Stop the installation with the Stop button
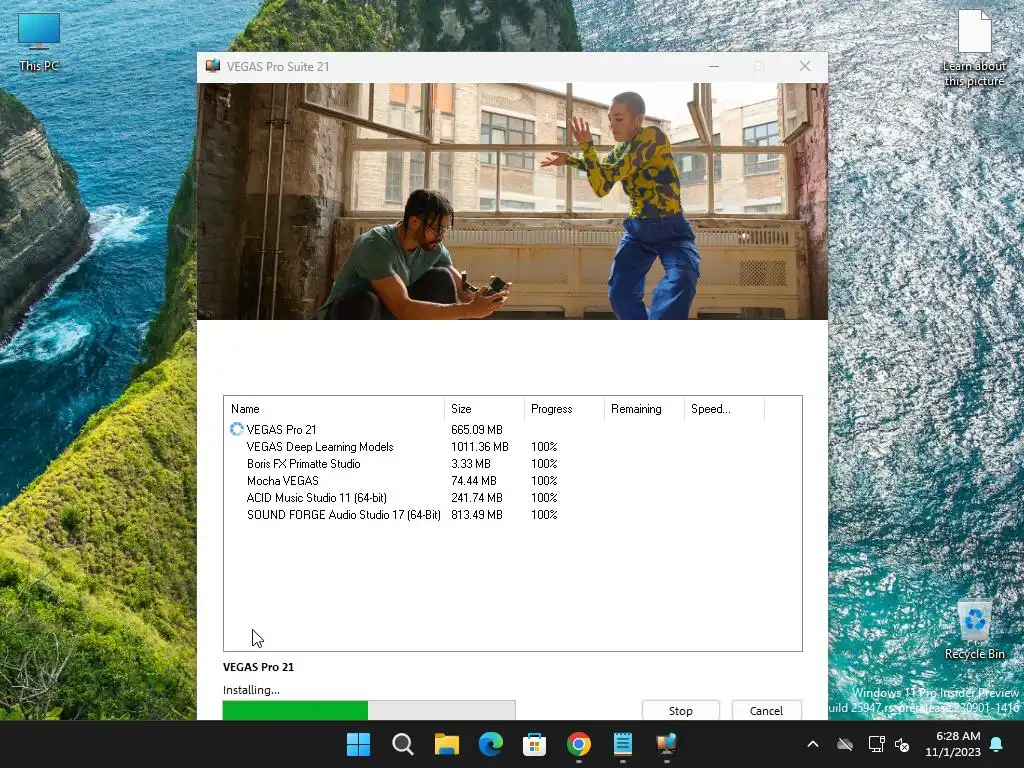 [x=680, y=711]
